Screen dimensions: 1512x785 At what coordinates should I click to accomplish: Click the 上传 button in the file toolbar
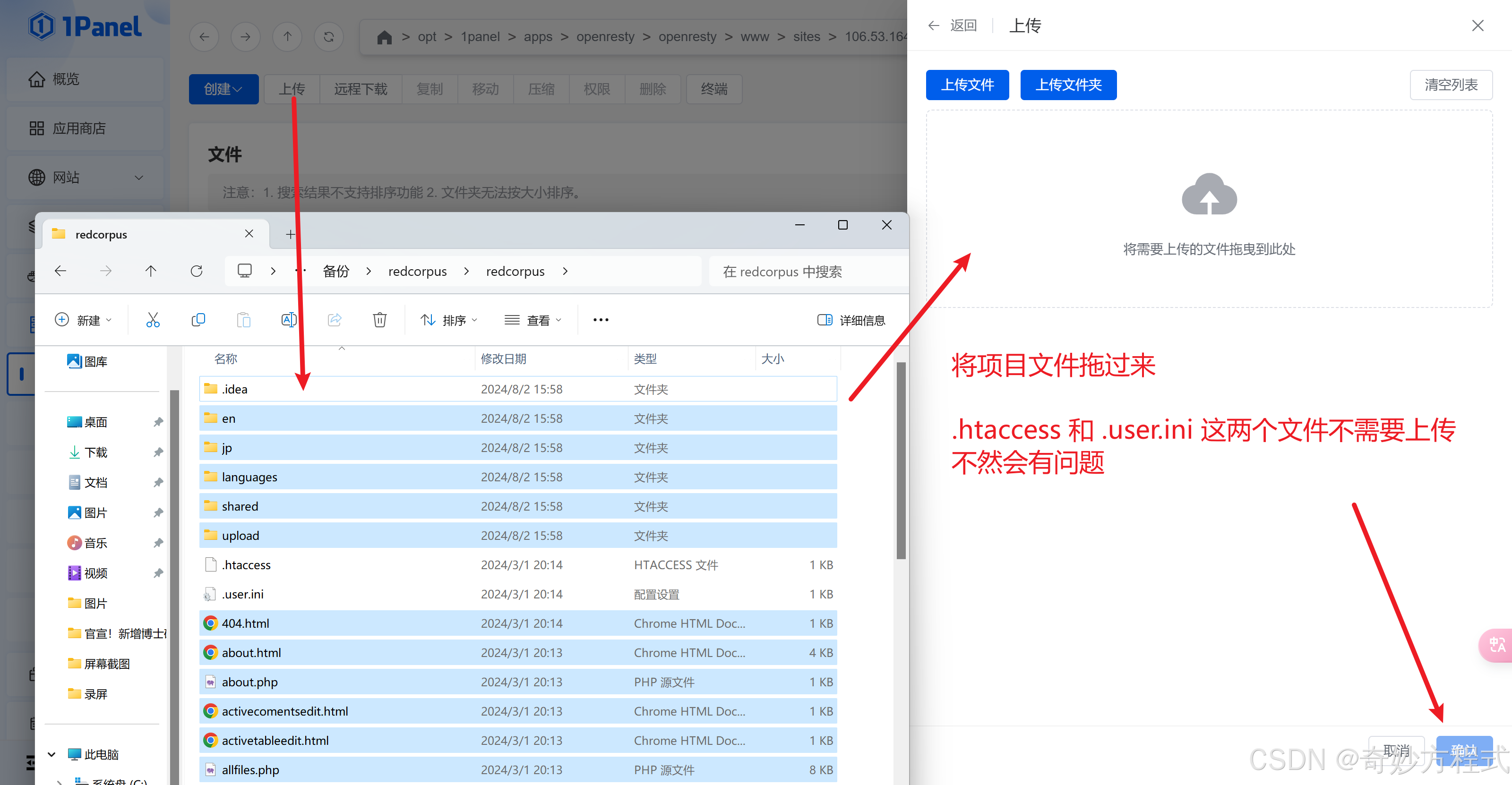(292, 89)
